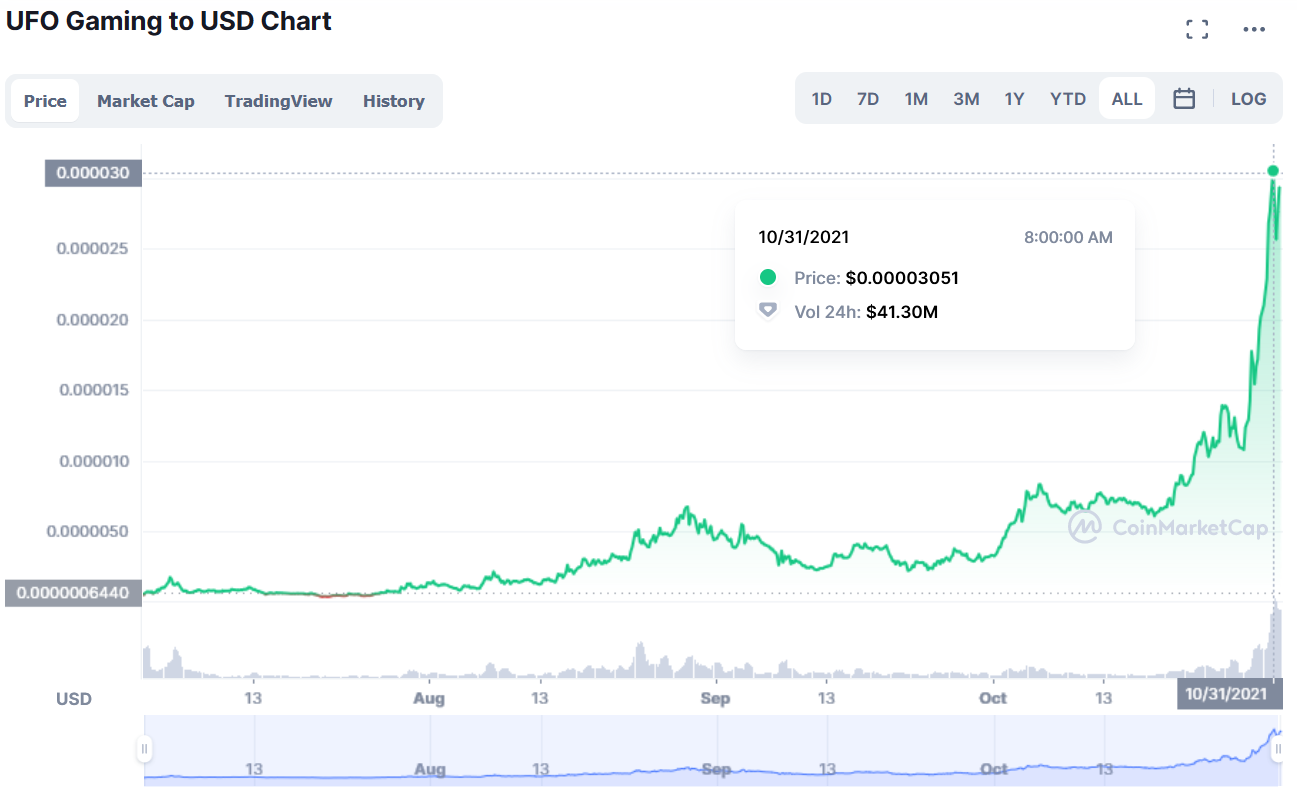
Task: Switch to 1M time range
Action: click(x=916, y=99)
